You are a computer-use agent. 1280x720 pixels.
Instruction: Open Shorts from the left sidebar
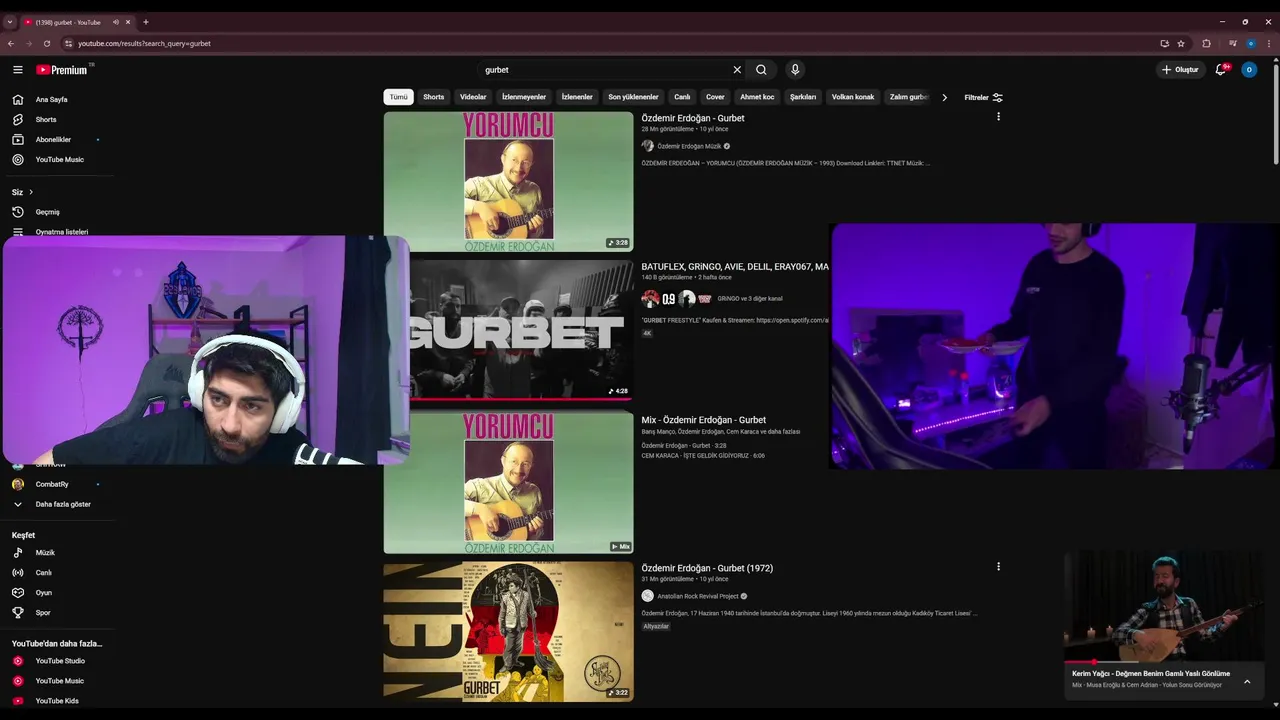pos(46,120)
